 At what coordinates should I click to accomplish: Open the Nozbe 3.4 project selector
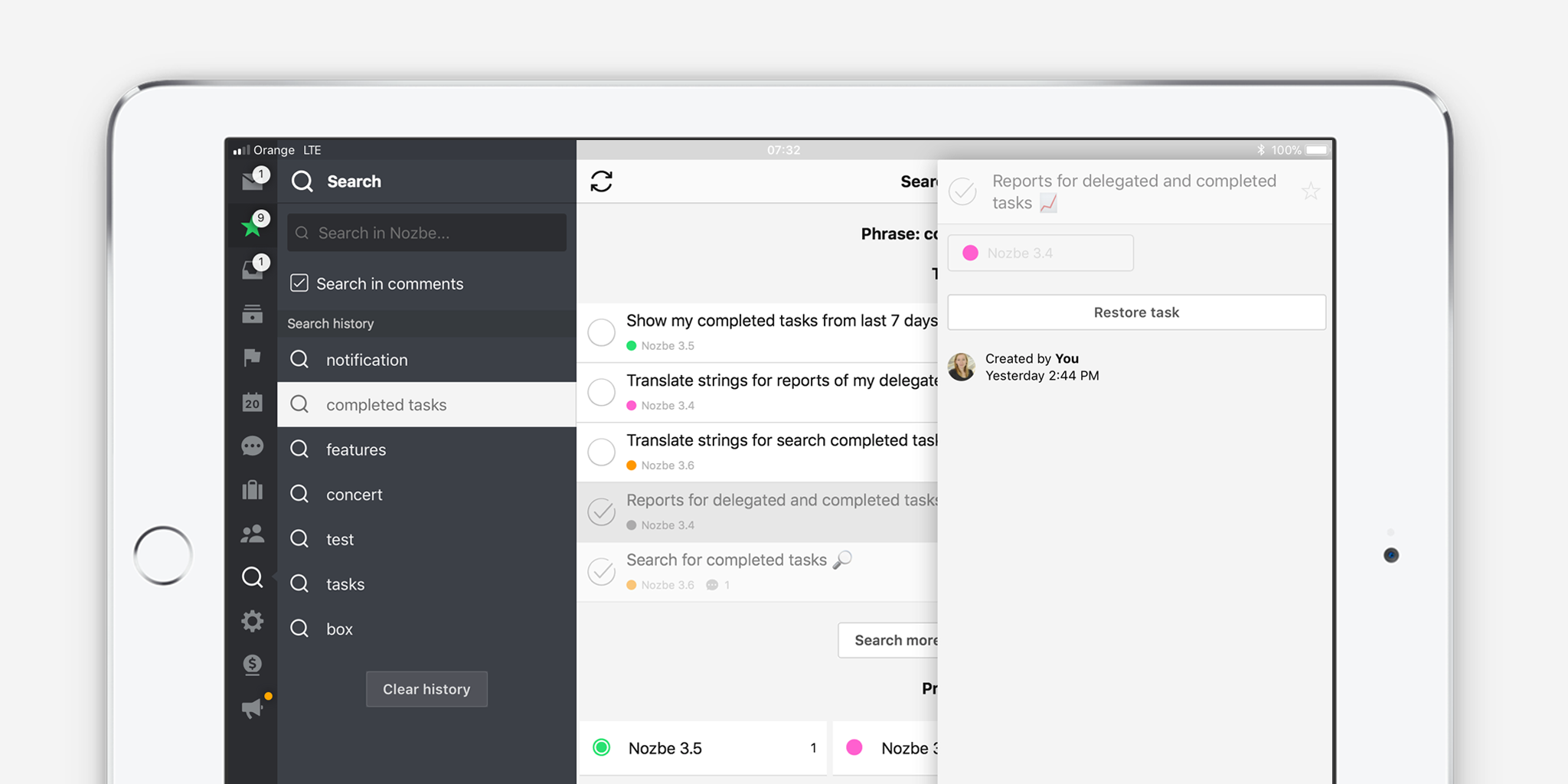pyautogui.click(x=1040, y=253)
